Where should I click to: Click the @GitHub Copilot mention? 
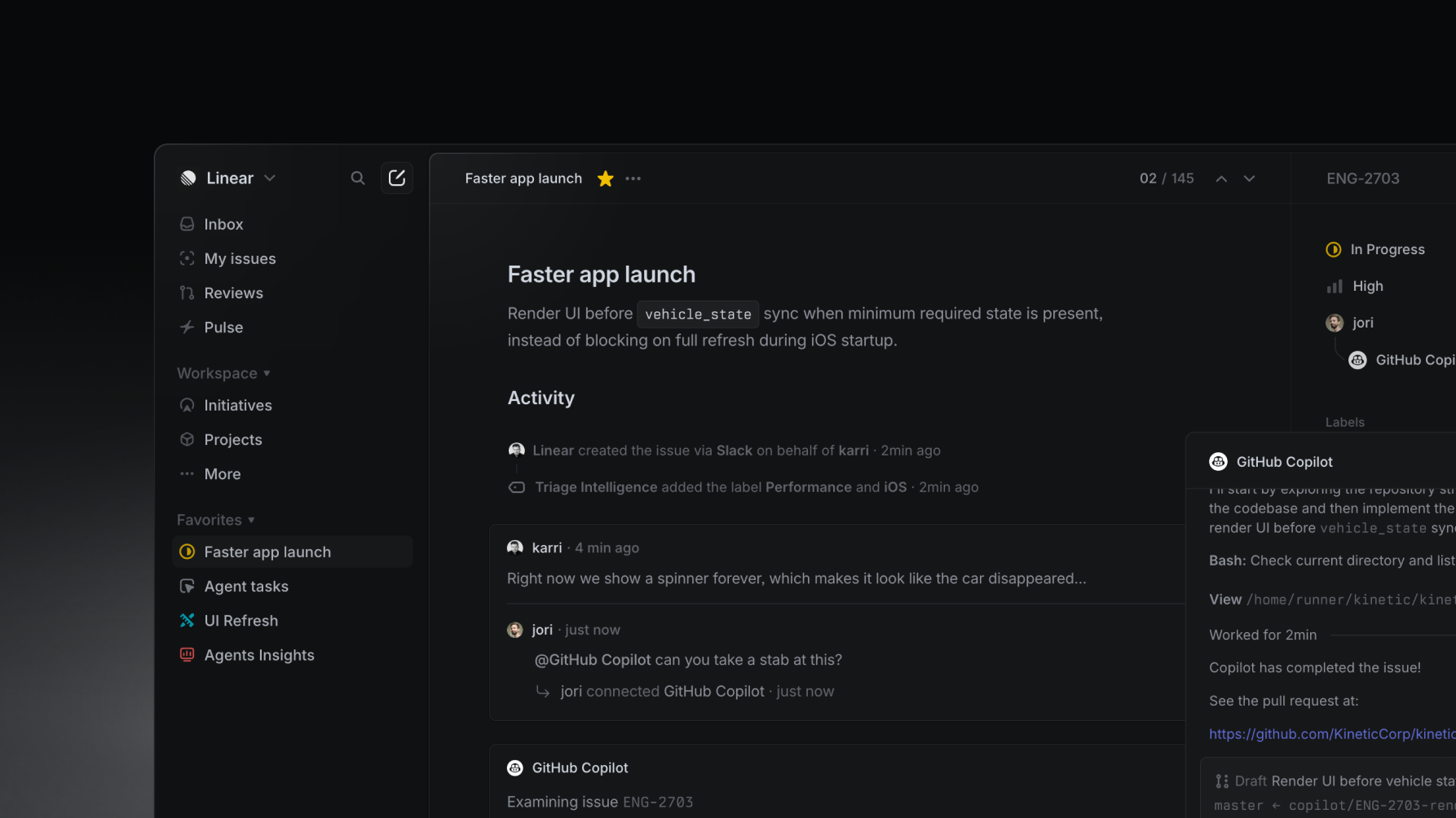point(593,660)
